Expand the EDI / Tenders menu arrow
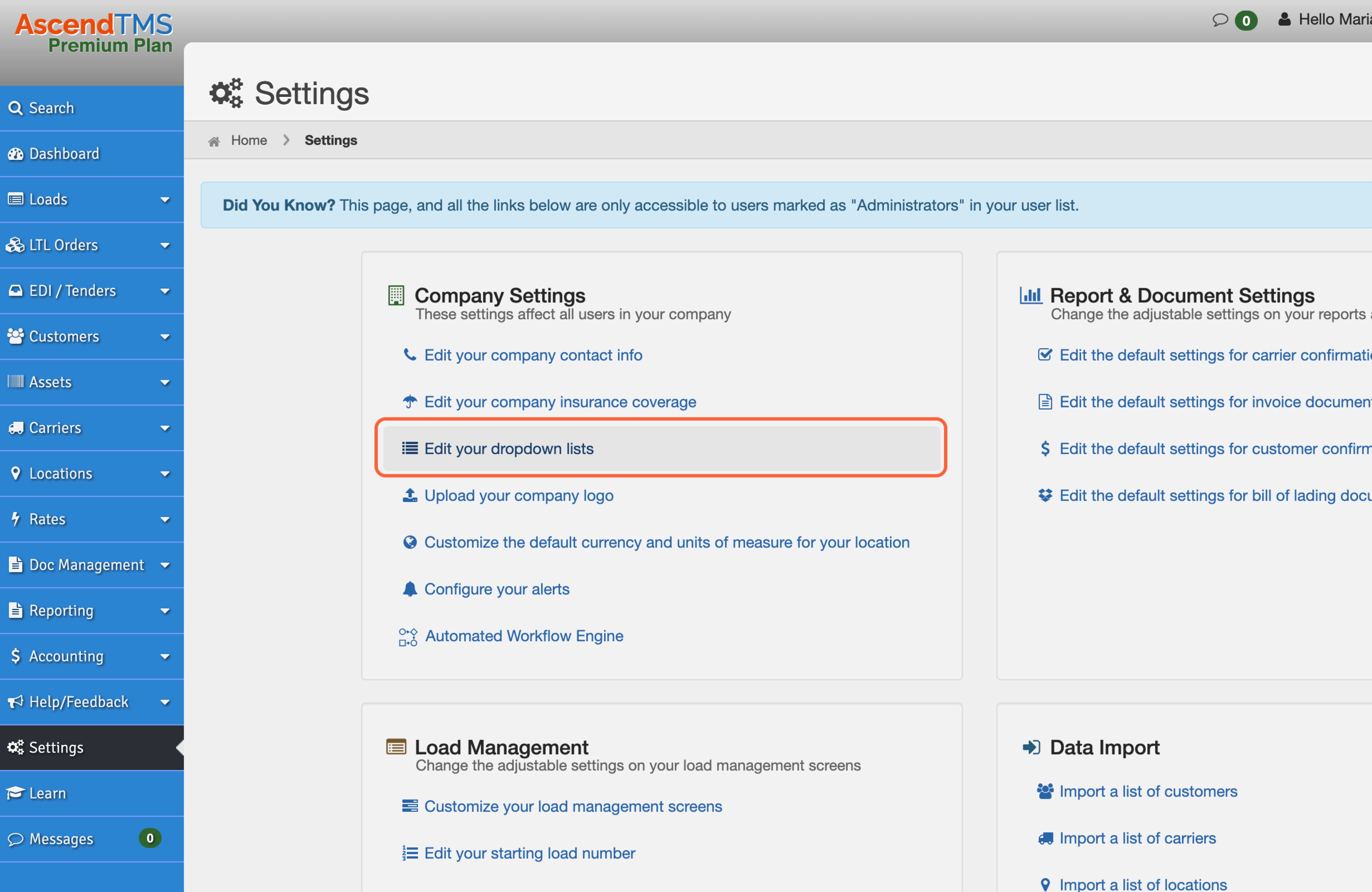Viewport: 1372px width, 892px height. (x=165, y=291)
